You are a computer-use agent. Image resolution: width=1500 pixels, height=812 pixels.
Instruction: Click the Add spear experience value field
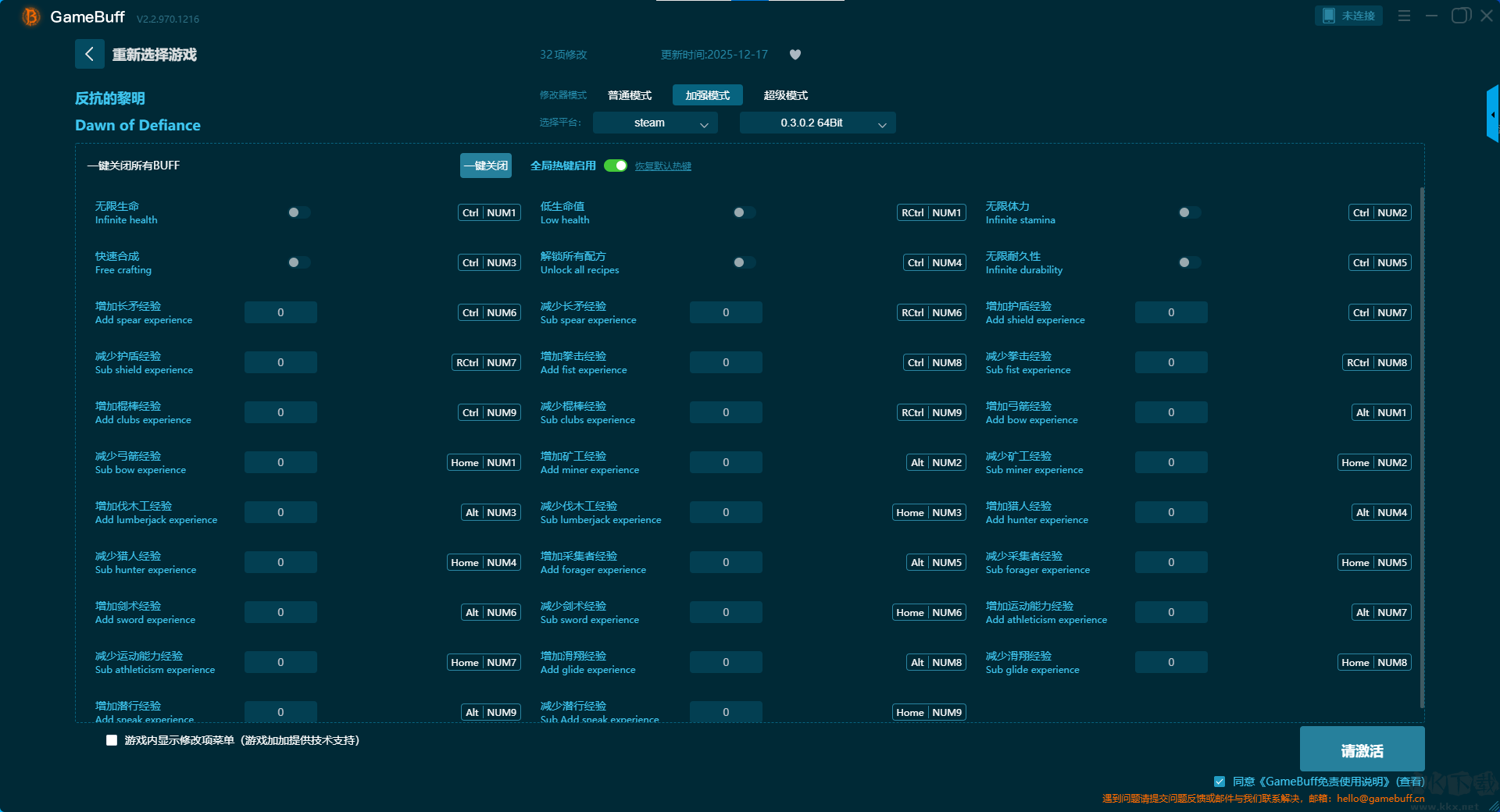point(280,312)
